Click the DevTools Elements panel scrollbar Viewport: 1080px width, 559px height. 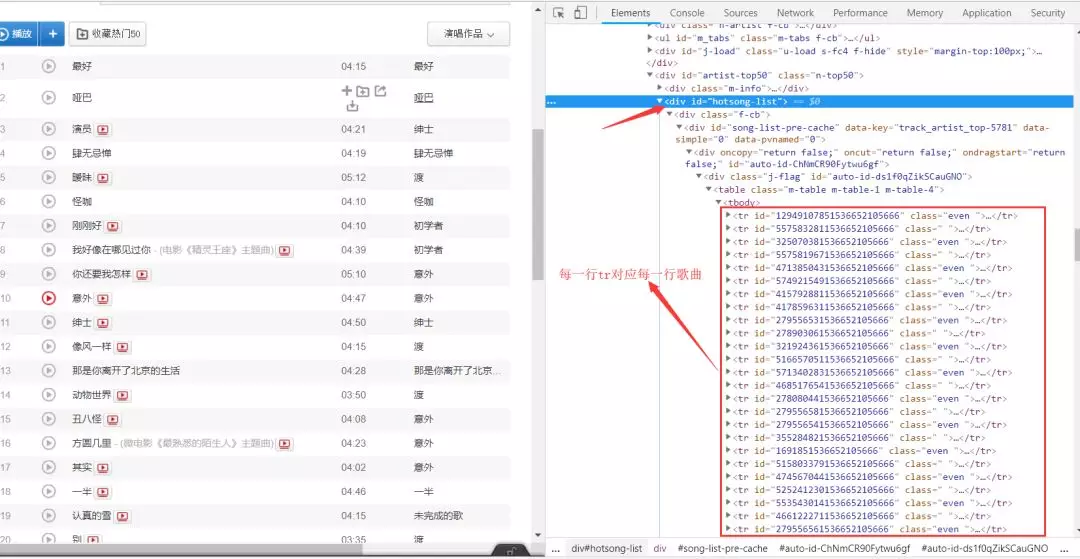(x=1077, y=244)
